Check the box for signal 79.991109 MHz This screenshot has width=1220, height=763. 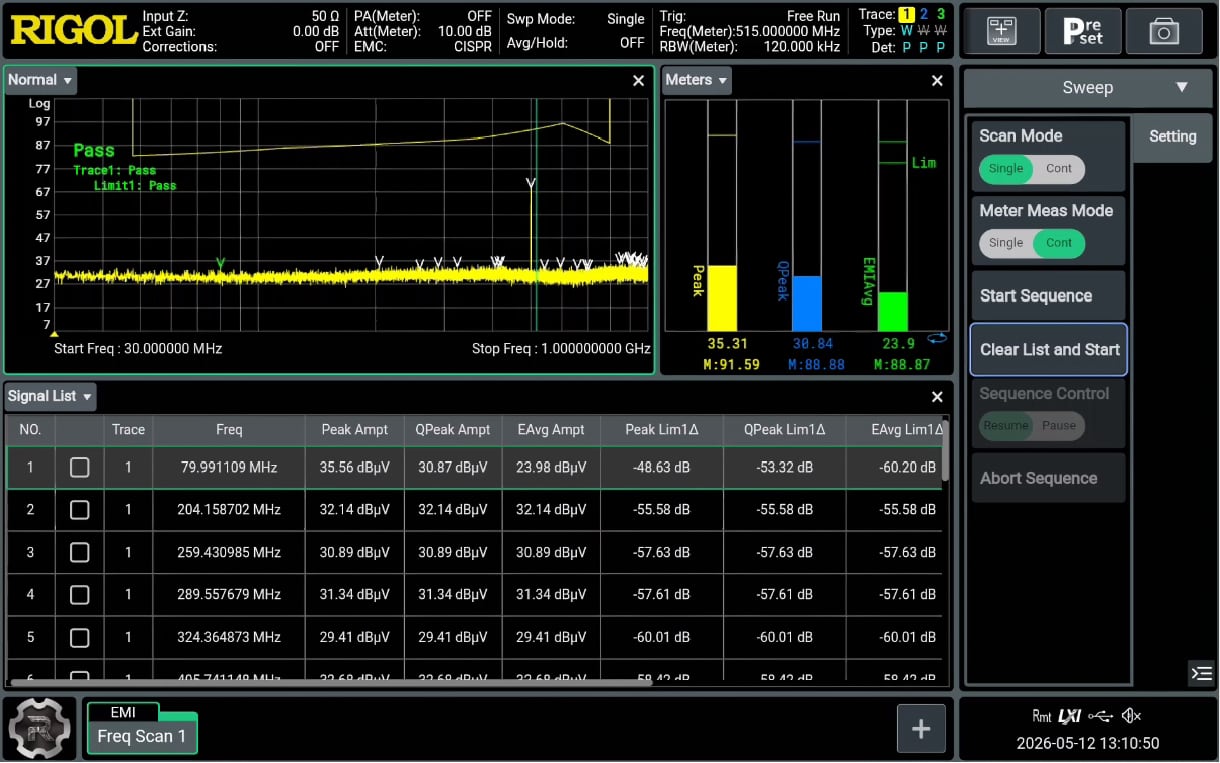click(80, 467)
